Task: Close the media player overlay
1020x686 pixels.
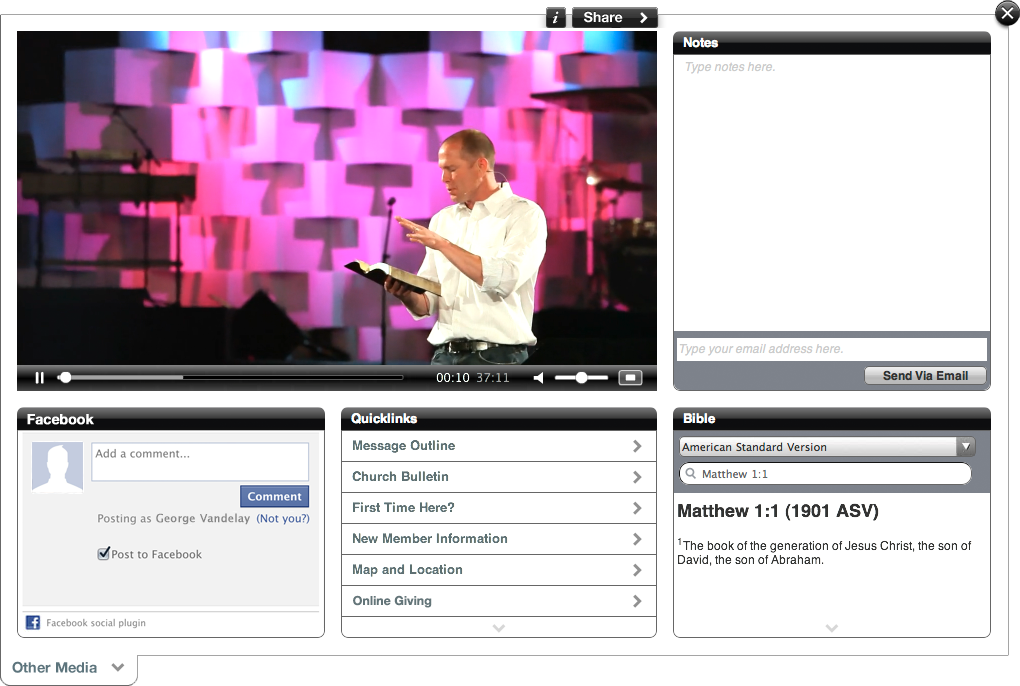Action: tap(1007, 13)
